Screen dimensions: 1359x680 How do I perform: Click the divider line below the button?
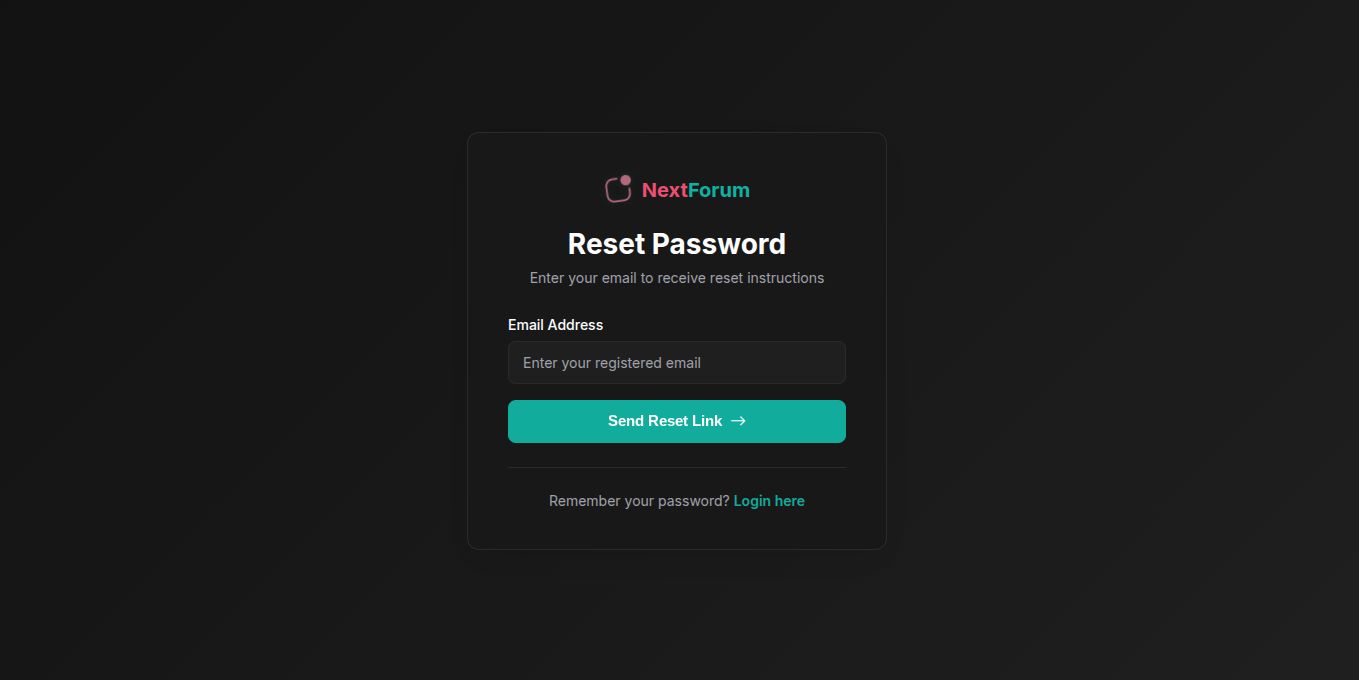click(x=677, y=467)
